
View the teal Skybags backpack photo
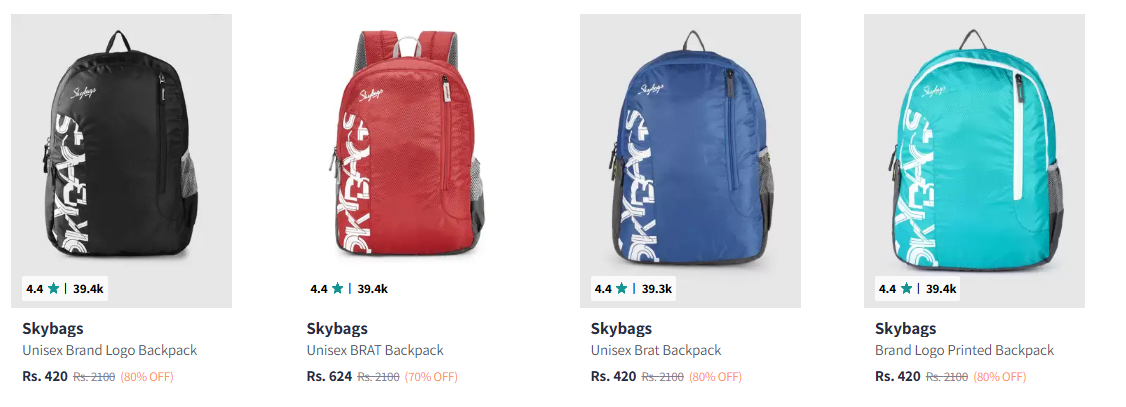point(974,150)
